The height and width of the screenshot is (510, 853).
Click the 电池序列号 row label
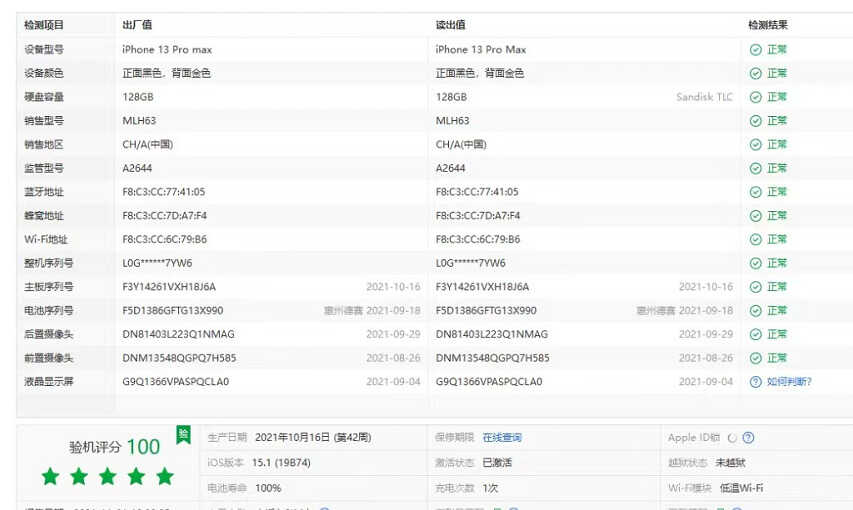49,311
